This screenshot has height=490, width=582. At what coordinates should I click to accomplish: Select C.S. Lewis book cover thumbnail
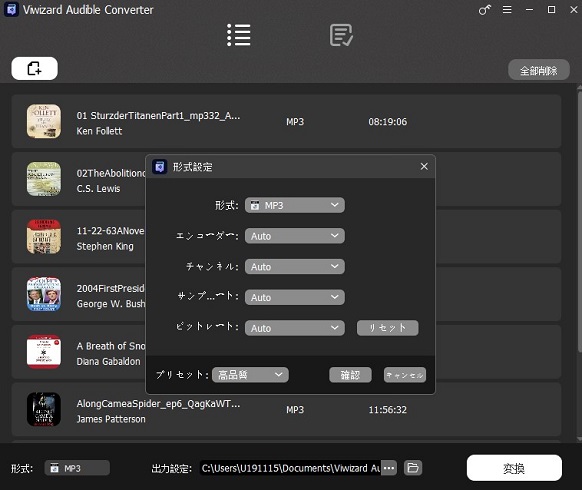coord(44,179)
